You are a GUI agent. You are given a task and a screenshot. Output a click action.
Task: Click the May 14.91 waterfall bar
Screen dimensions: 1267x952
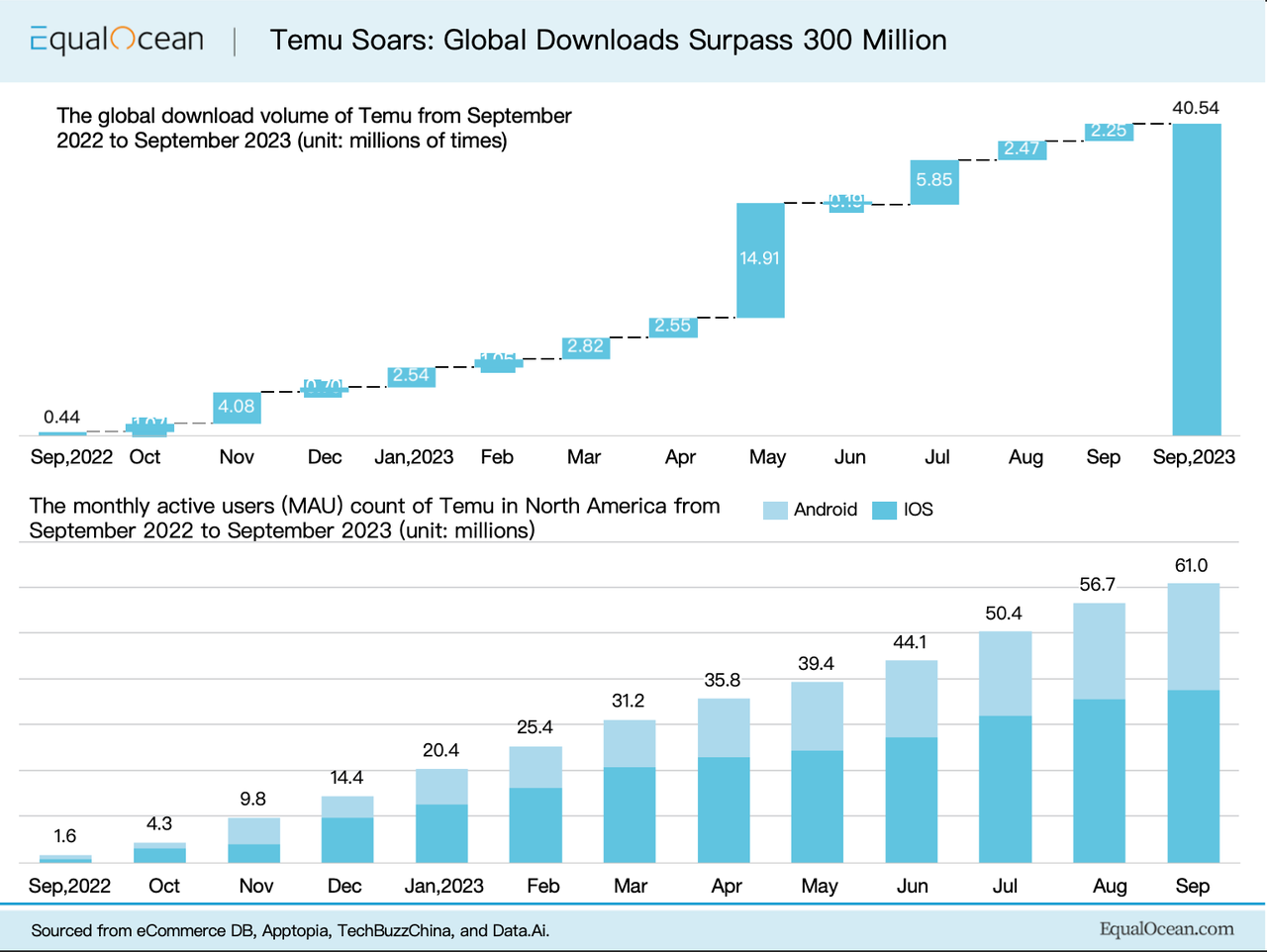(x=760, y=260)
